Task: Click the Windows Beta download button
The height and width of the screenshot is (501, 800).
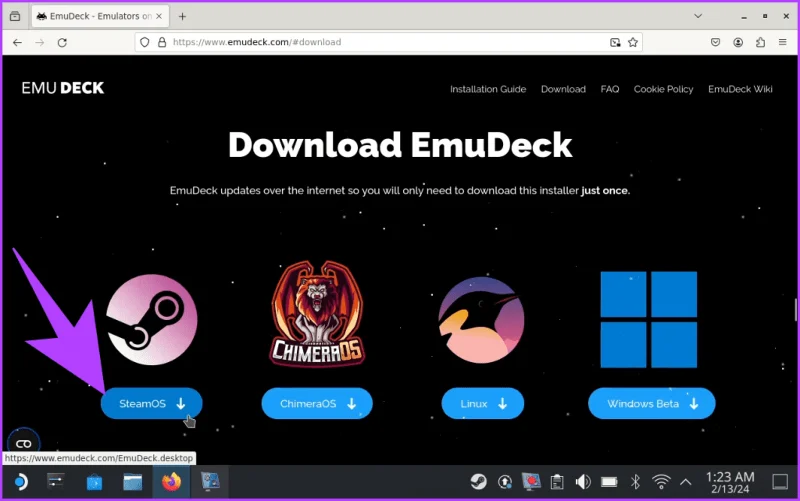Action: point(652,404)
